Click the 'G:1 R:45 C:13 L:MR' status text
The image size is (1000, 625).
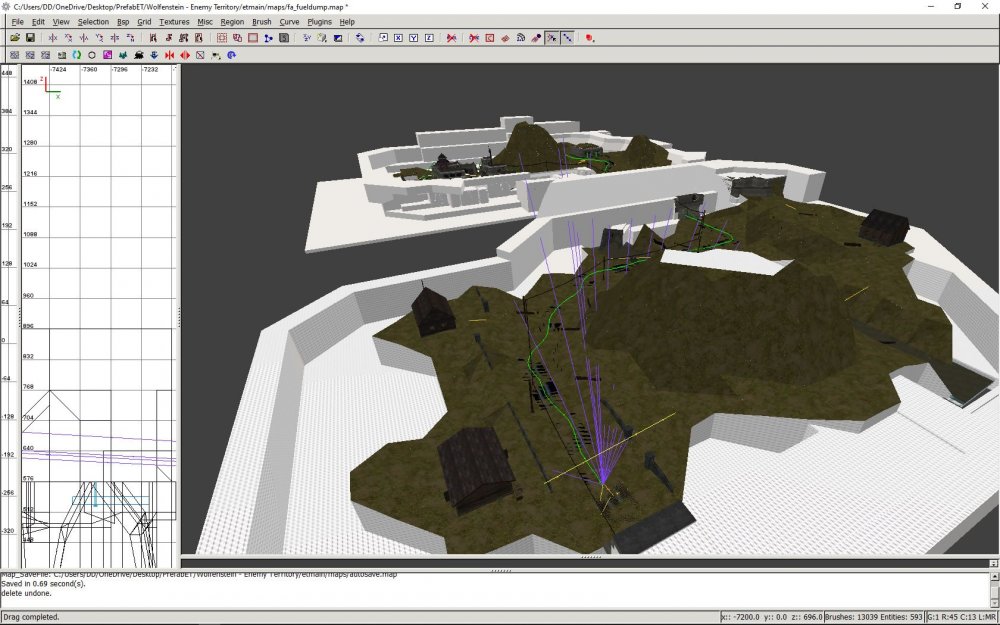pos(960,617)
